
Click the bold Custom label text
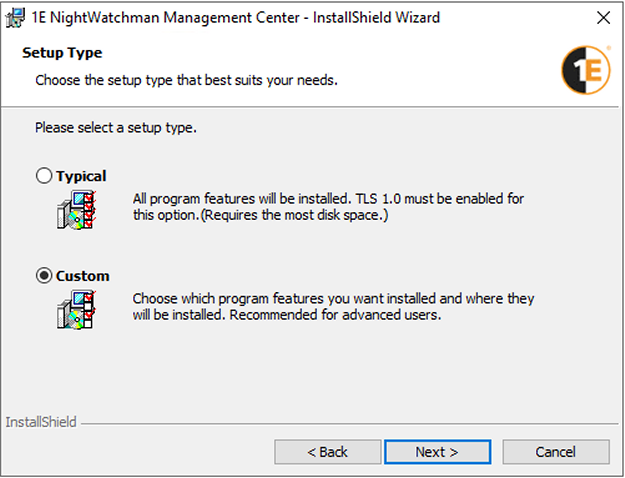[x=83, y=276]
